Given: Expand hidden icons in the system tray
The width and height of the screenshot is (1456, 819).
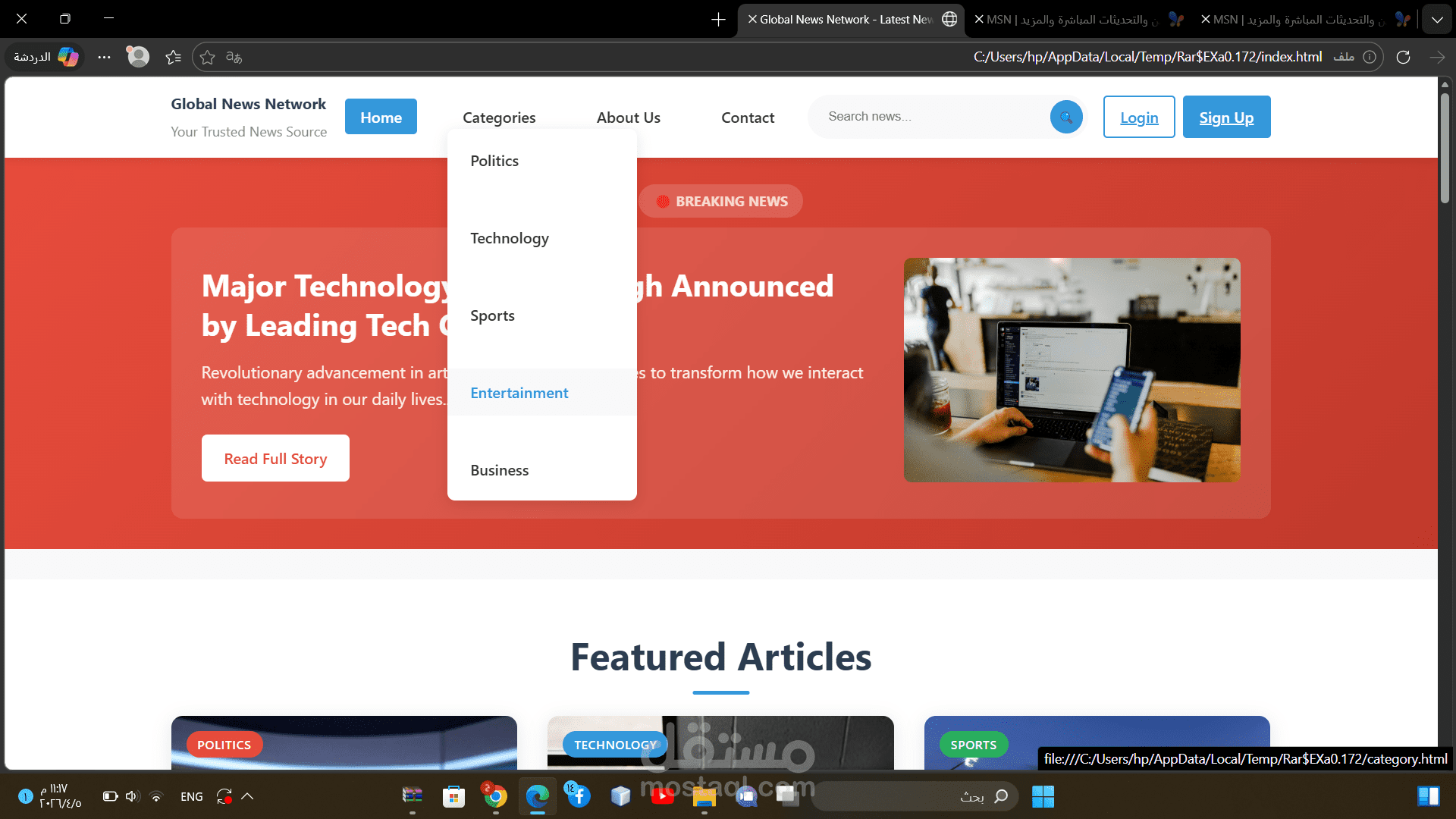Looking at the screenshot, I should [248, 796].
